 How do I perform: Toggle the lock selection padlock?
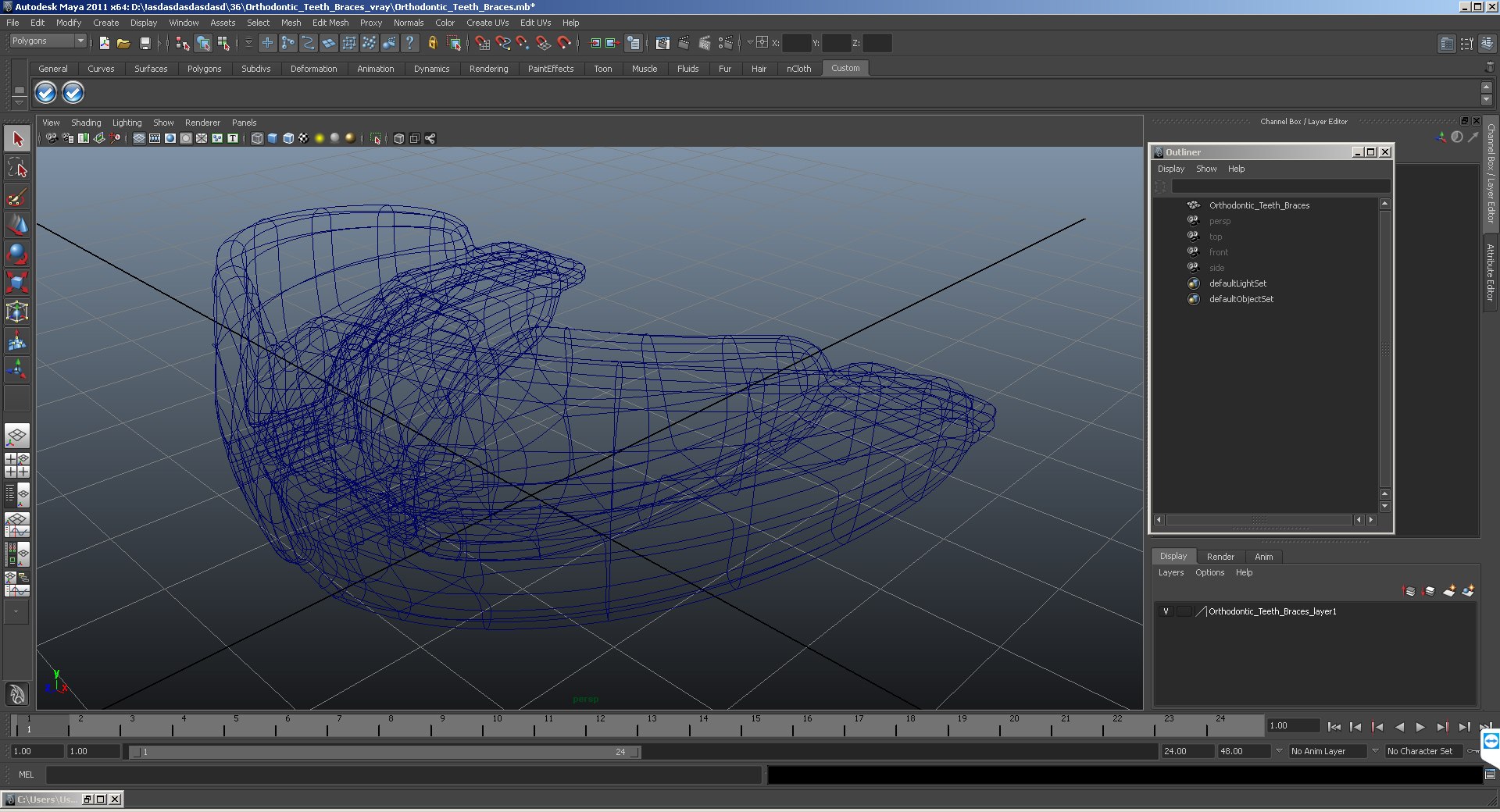[432, 44]
